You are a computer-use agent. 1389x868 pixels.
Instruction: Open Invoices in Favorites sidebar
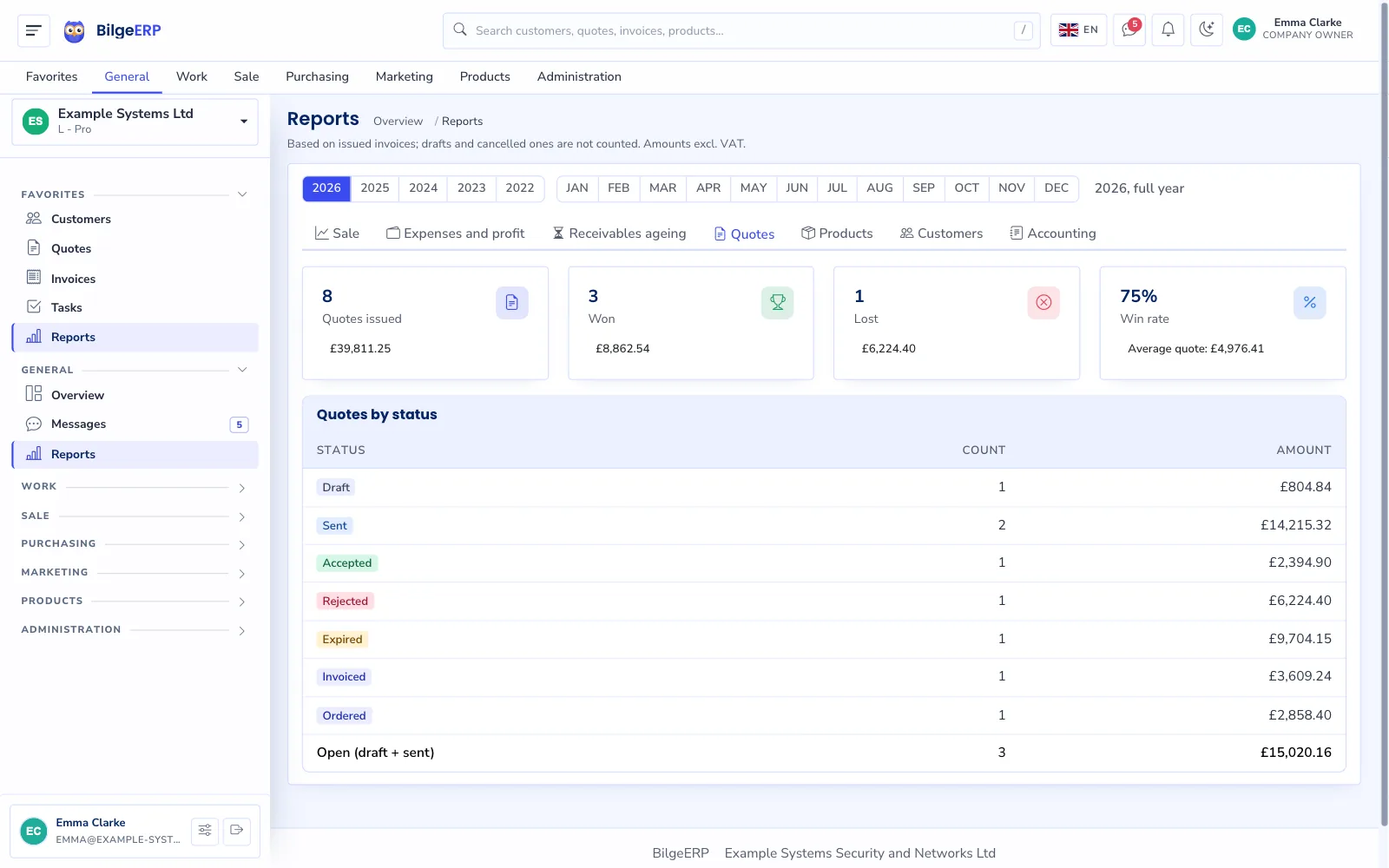[135, 279]
